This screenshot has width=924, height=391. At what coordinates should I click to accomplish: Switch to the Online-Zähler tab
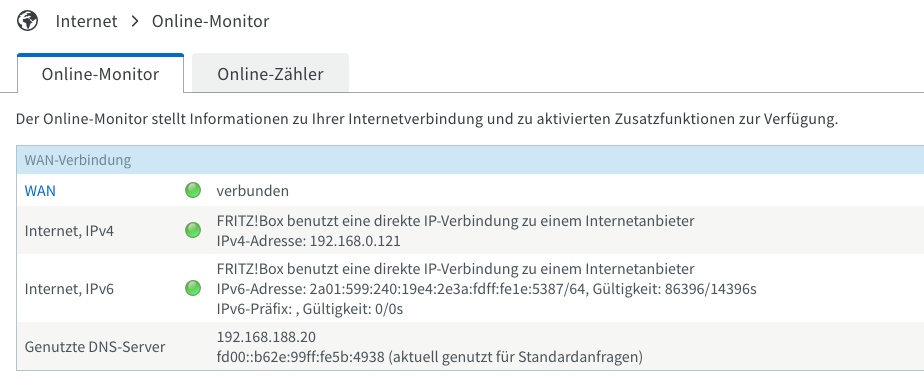pos(270,74)
